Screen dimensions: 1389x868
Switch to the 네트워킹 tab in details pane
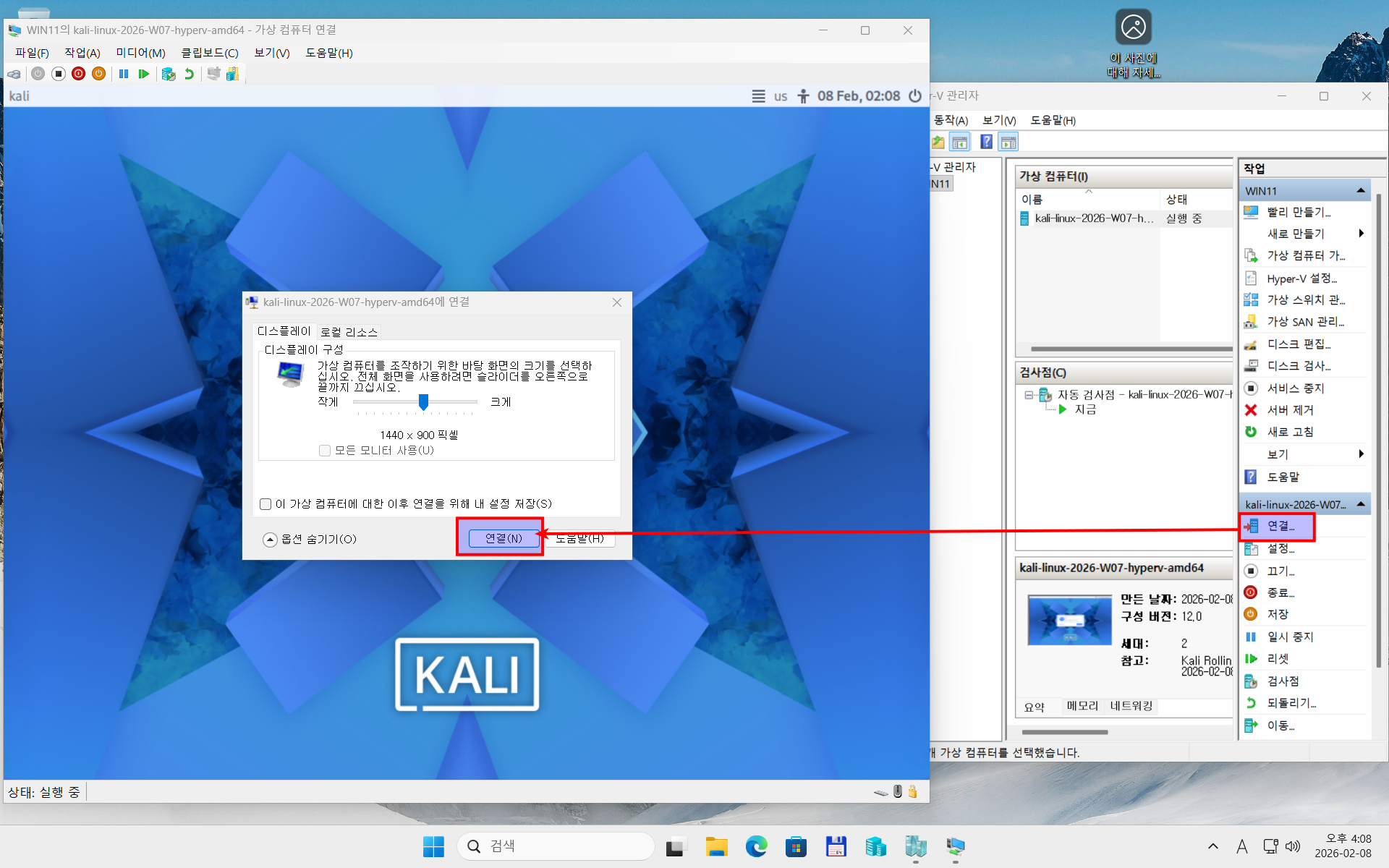(1131, 707)
